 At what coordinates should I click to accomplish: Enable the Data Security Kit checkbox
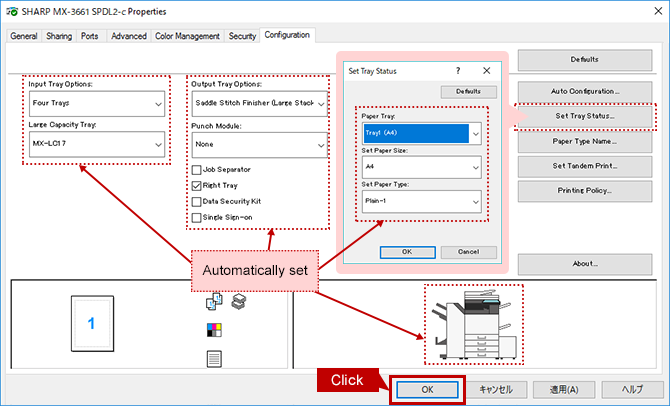click(x=197, y=202)
